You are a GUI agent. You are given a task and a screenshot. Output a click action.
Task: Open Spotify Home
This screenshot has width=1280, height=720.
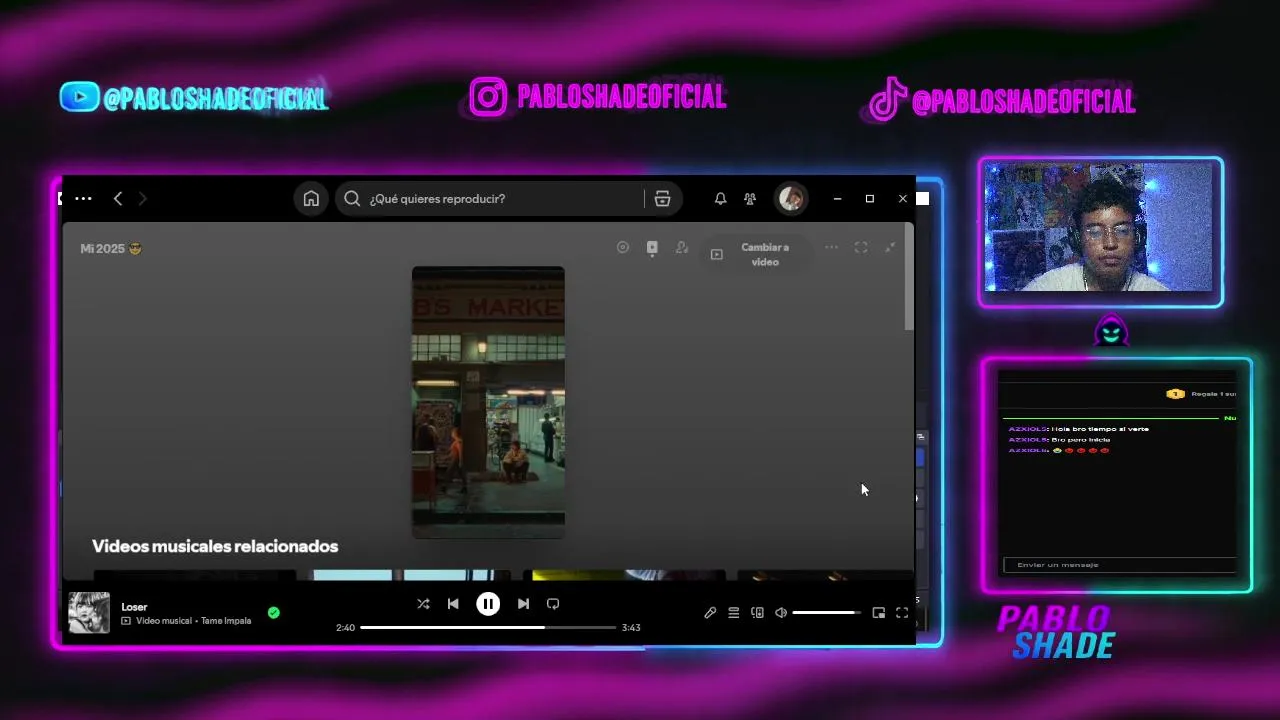coord(311,199)
